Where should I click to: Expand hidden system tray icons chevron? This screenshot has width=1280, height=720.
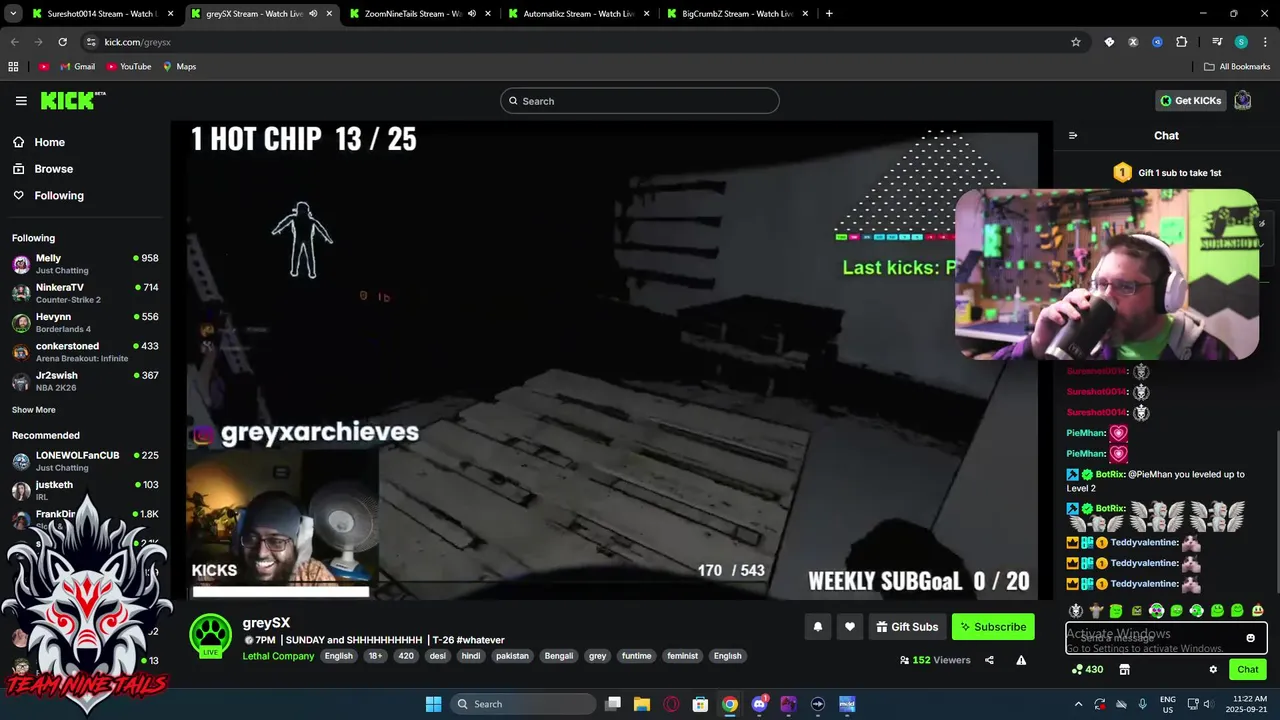[x=1078, y=704]
